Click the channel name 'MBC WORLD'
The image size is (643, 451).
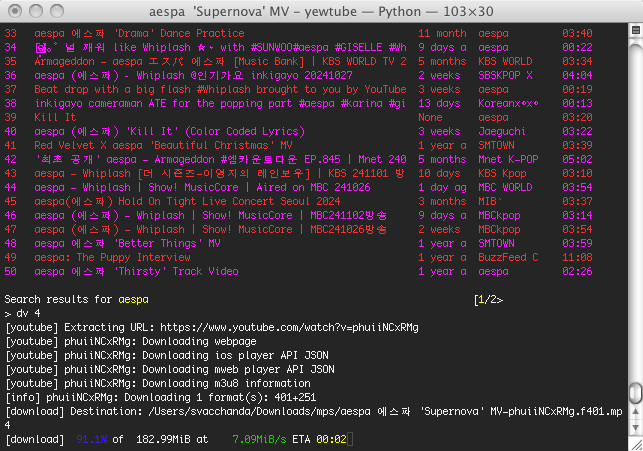(x=505, y=187)
